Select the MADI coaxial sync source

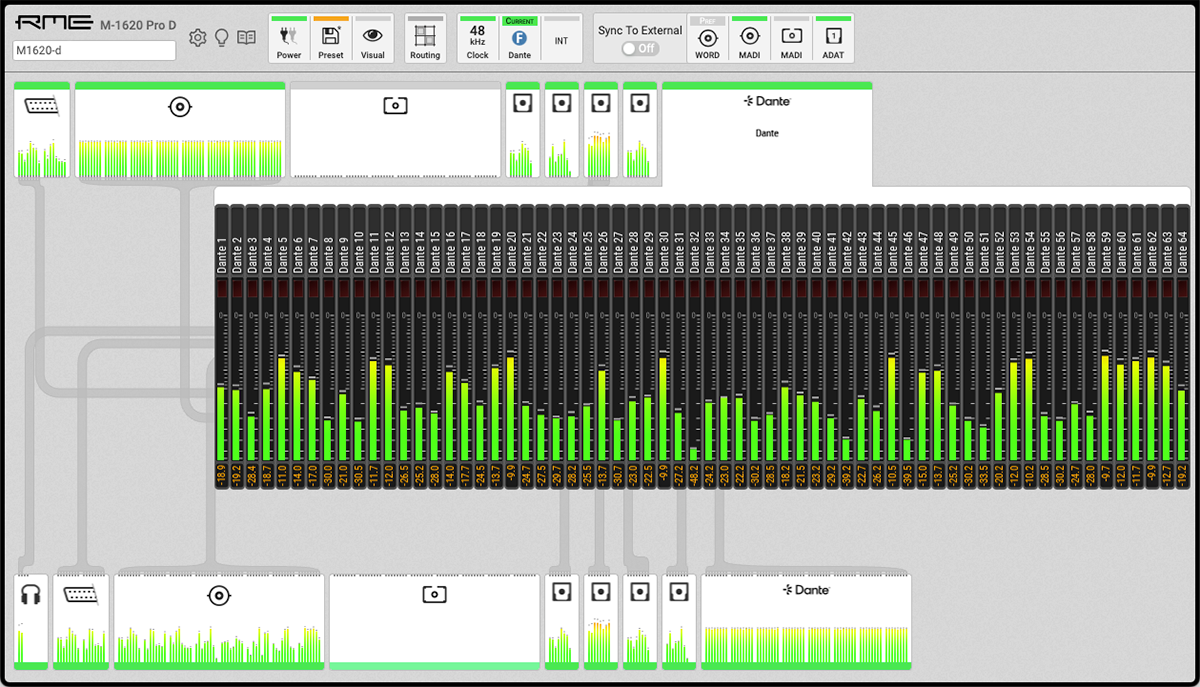tap(749, 39)
